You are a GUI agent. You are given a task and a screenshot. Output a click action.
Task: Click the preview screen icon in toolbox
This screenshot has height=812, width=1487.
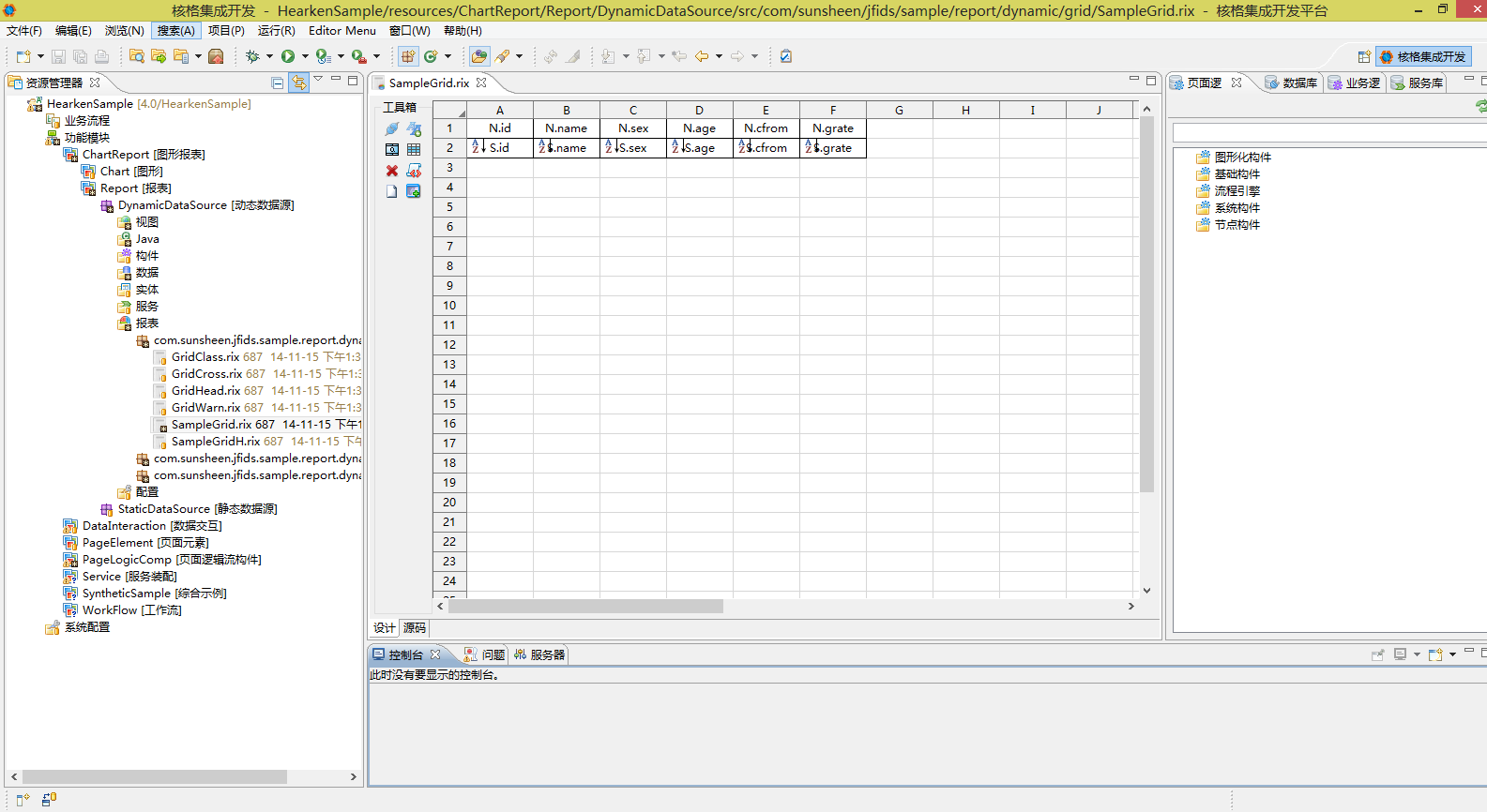(392, 149)
